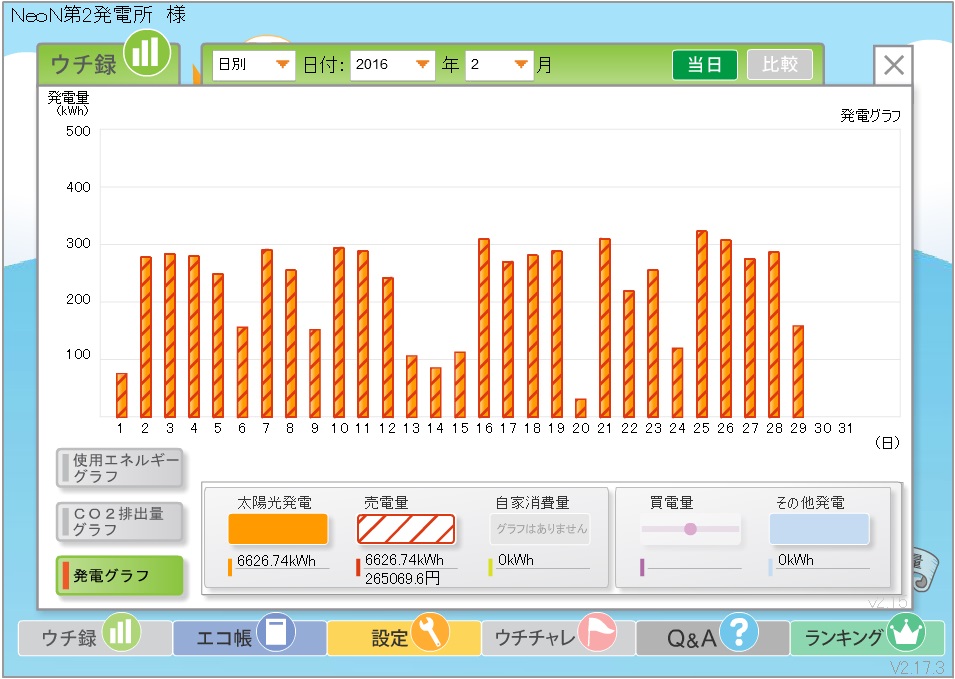Click the 買電量 line legend marker
This screenshot has height=679, width=955.
point(690,529)
